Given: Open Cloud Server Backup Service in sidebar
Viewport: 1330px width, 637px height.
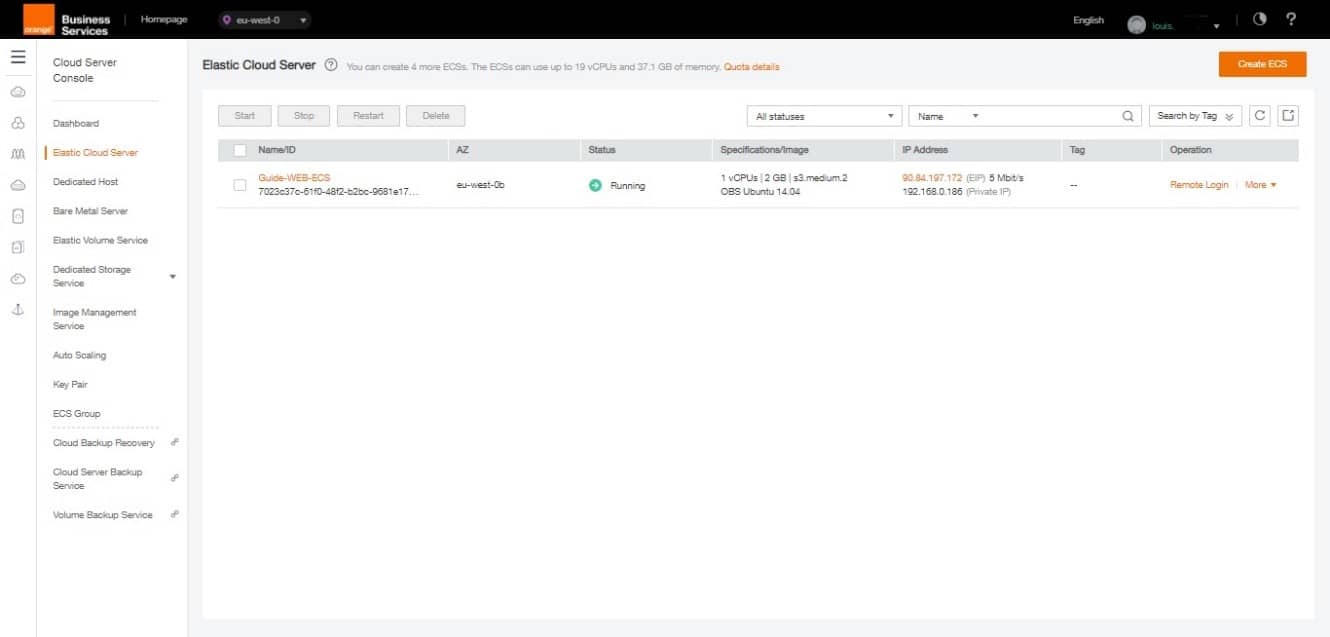Looking at the screenshot, I should 98,478.
